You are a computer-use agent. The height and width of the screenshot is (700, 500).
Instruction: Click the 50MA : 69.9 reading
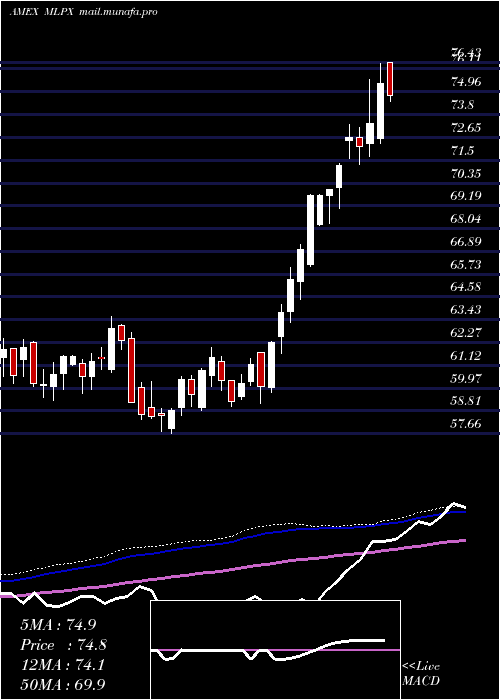click(63, 684)
